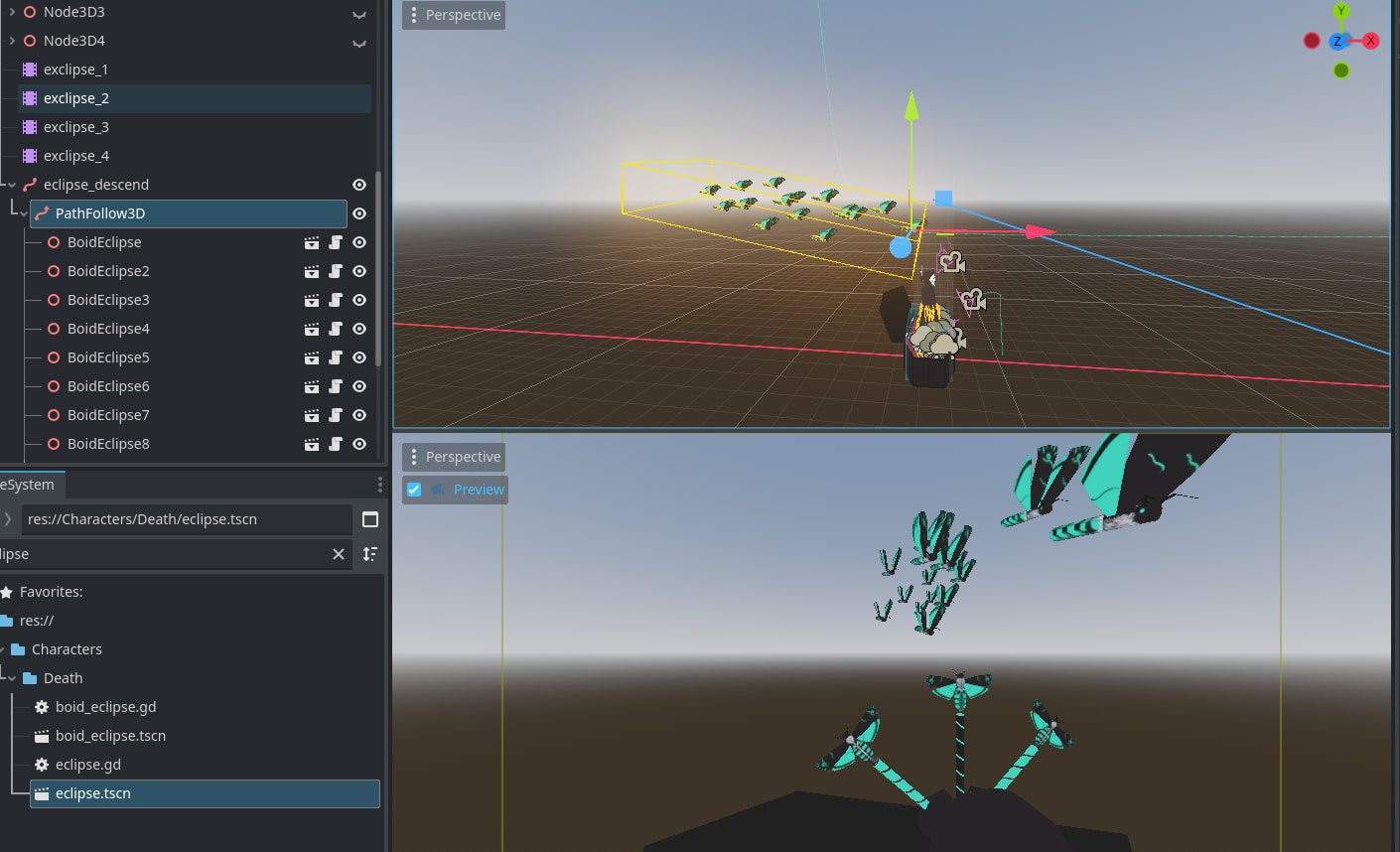Hide the eclipse_descend node
Image resolution: width=1400 pixels, height=852 pixels.
359,185
